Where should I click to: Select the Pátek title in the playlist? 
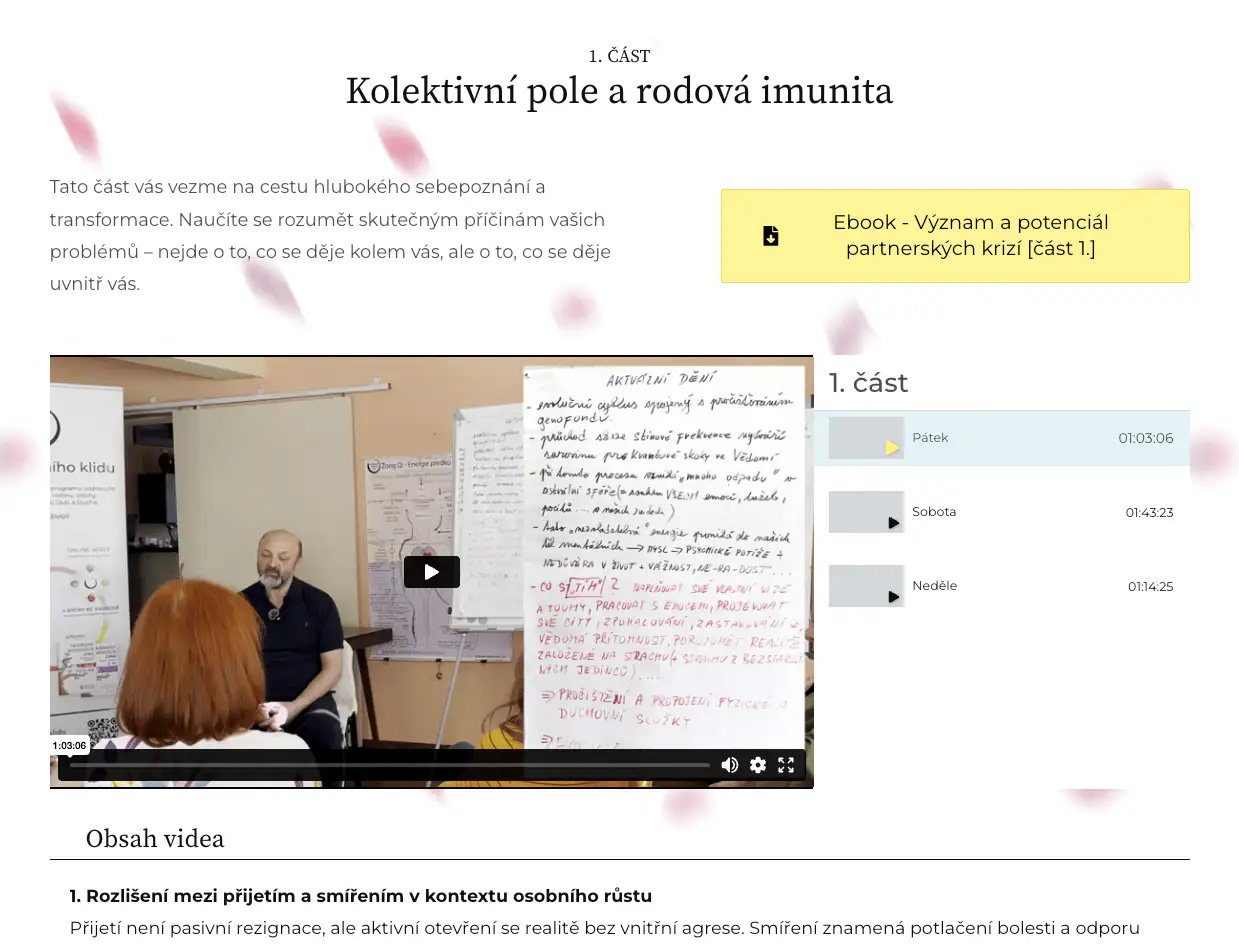click(x=930, y=438)
